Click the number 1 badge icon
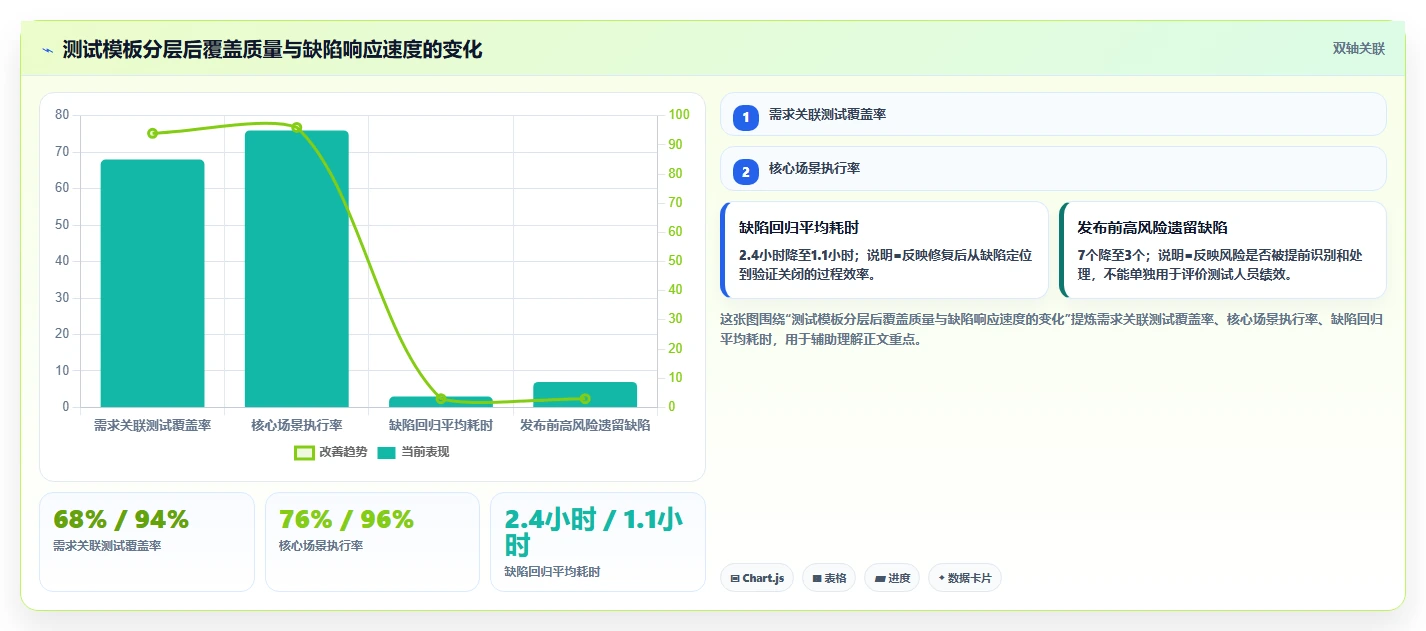 click(x=745, y=117)
